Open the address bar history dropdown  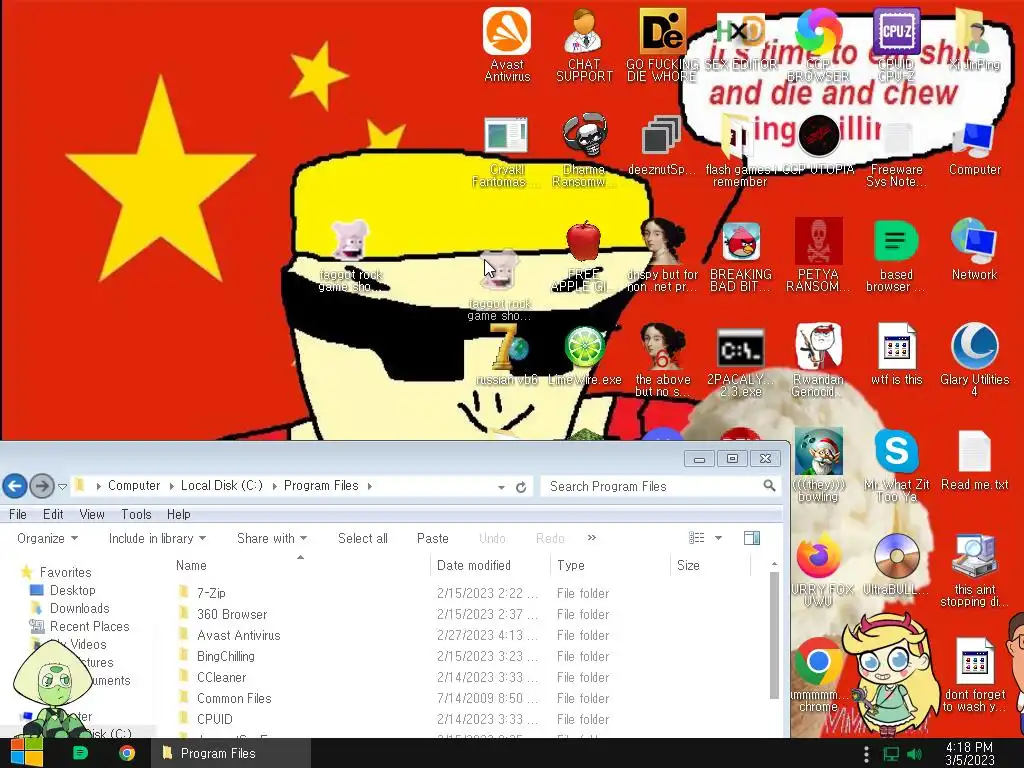[501, 487]
